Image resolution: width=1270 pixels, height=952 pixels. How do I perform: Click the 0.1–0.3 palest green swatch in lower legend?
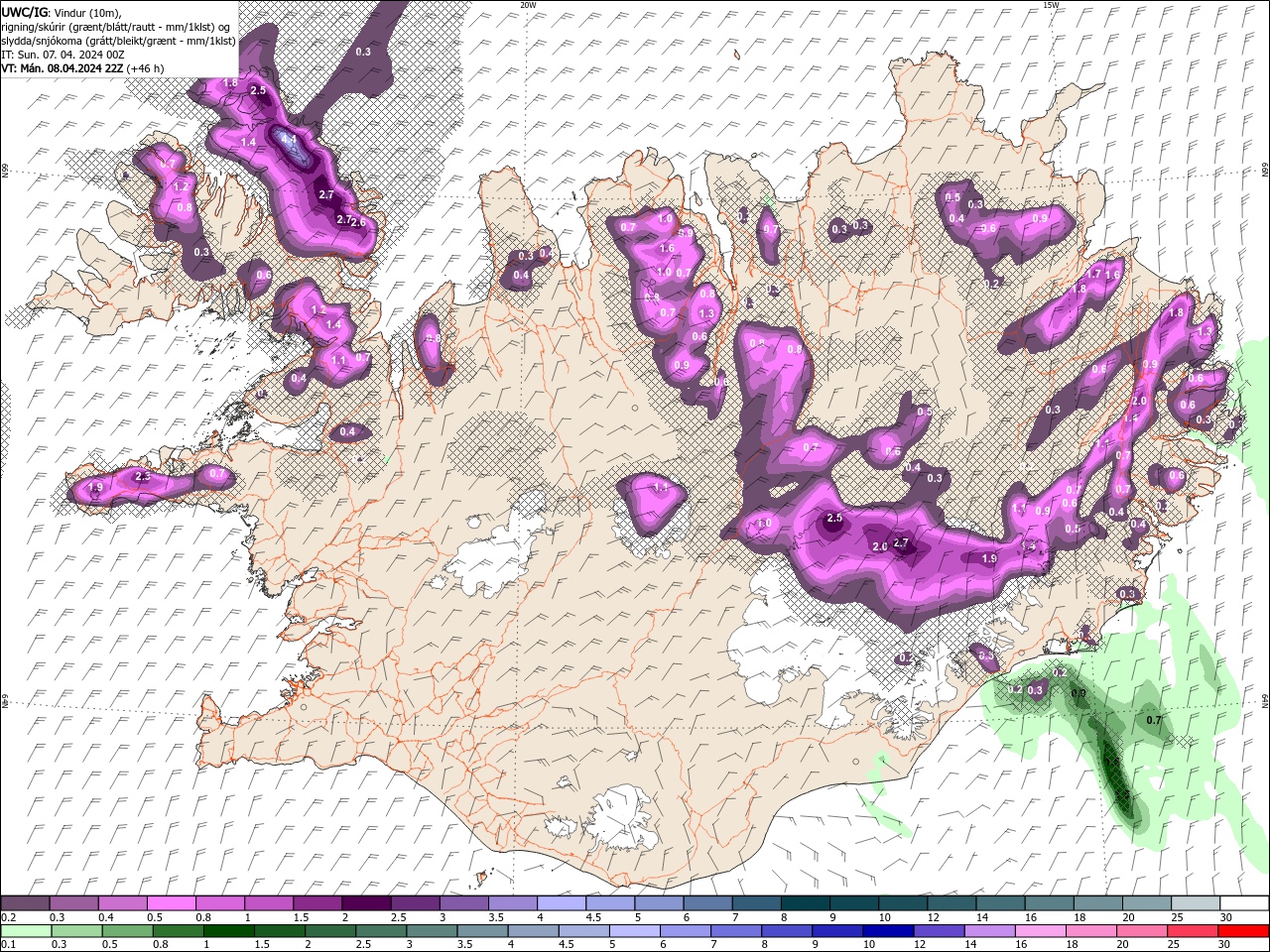(x=26, y=931)
